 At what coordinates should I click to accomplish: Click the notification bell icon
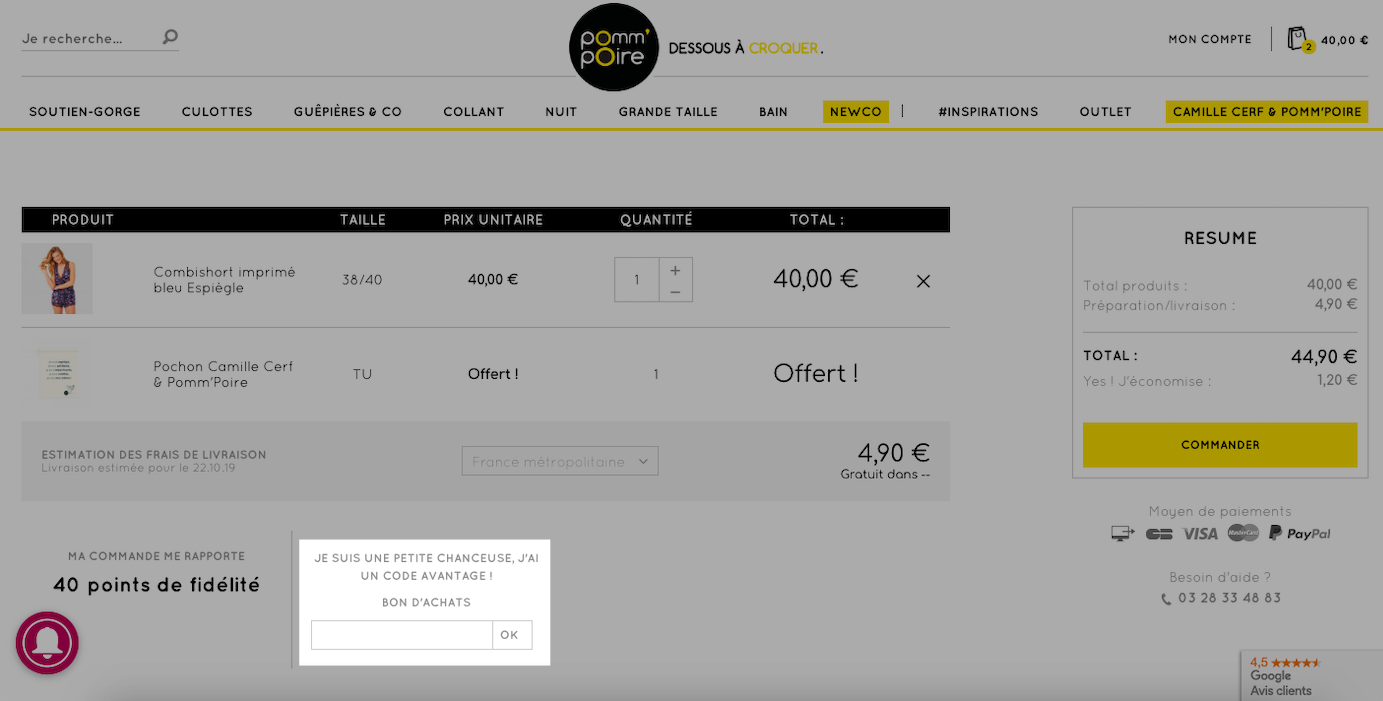click(47, 642)
